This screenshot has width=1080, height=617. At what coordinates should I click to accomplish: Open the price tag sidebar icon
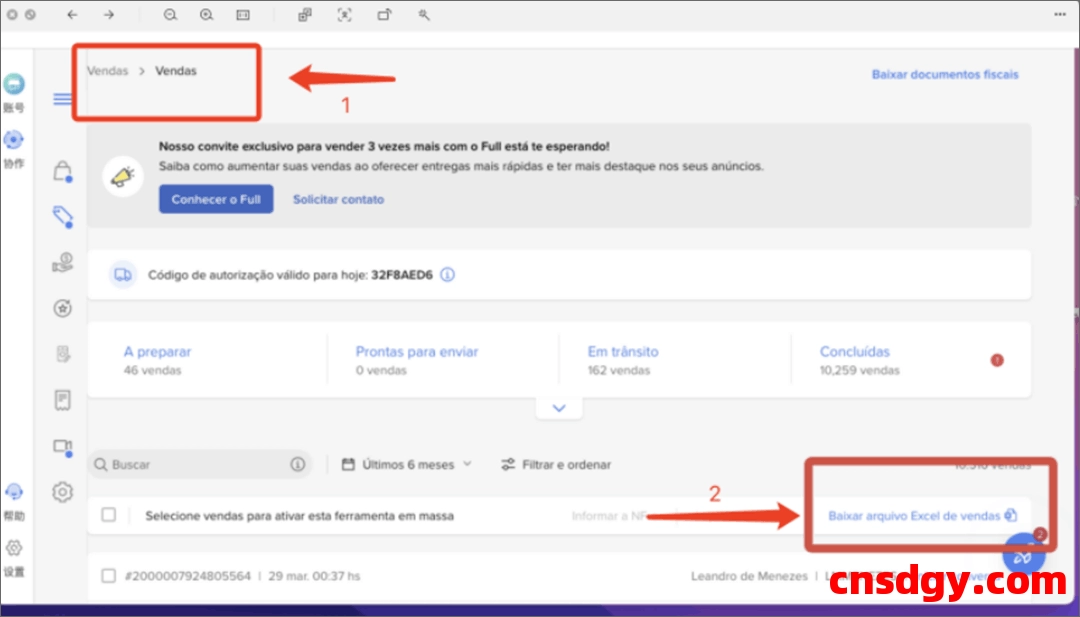click(63, 216)
